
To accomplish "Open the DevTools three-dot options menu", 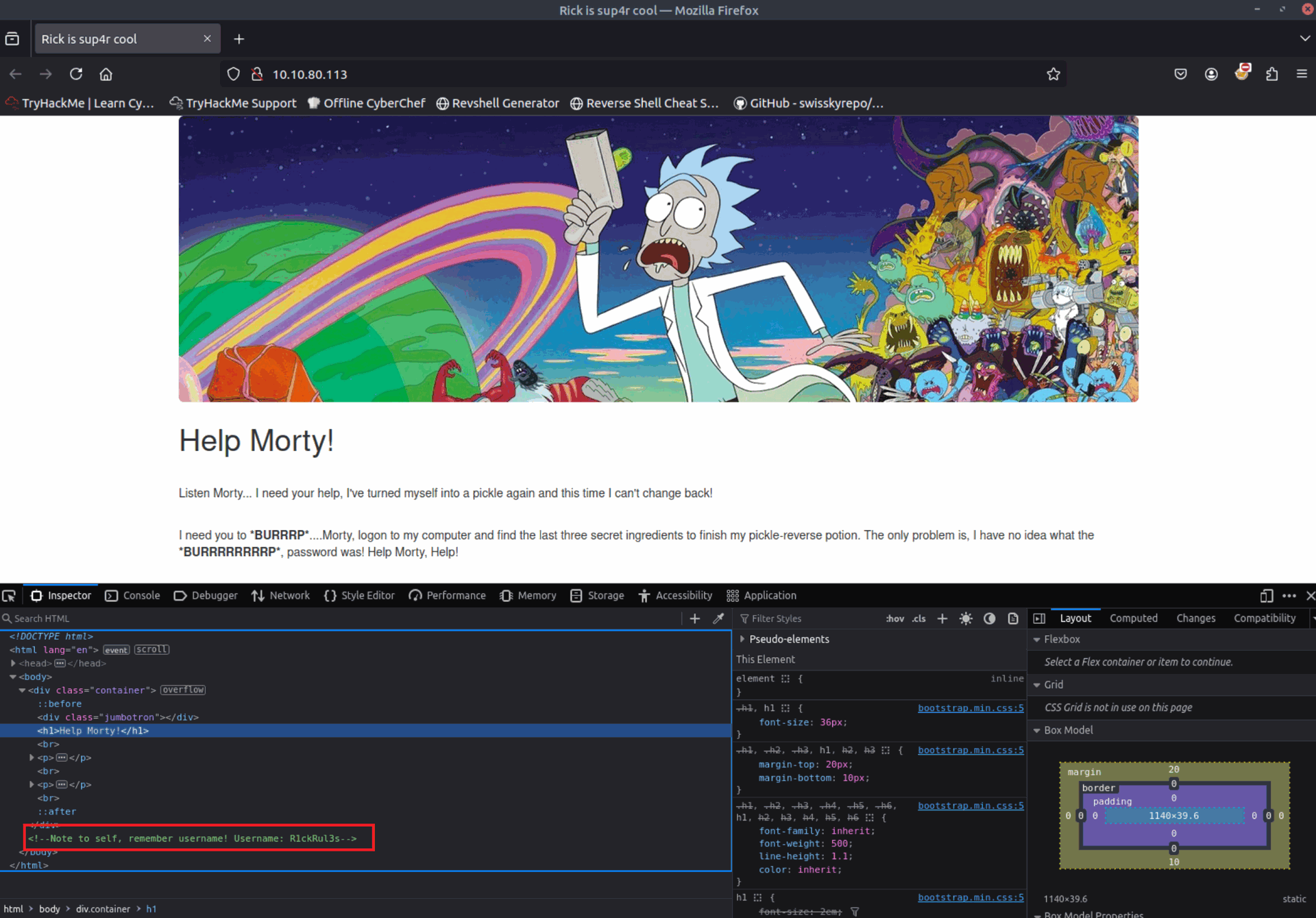I will (1289, 596).
